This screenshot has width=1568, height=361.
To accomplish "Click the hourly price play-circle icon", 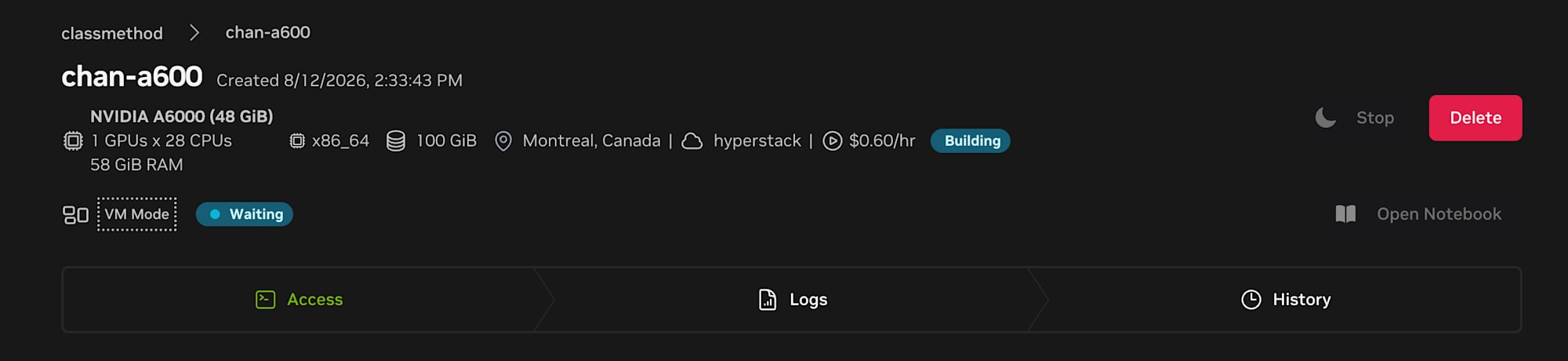I will pos(833,141).
